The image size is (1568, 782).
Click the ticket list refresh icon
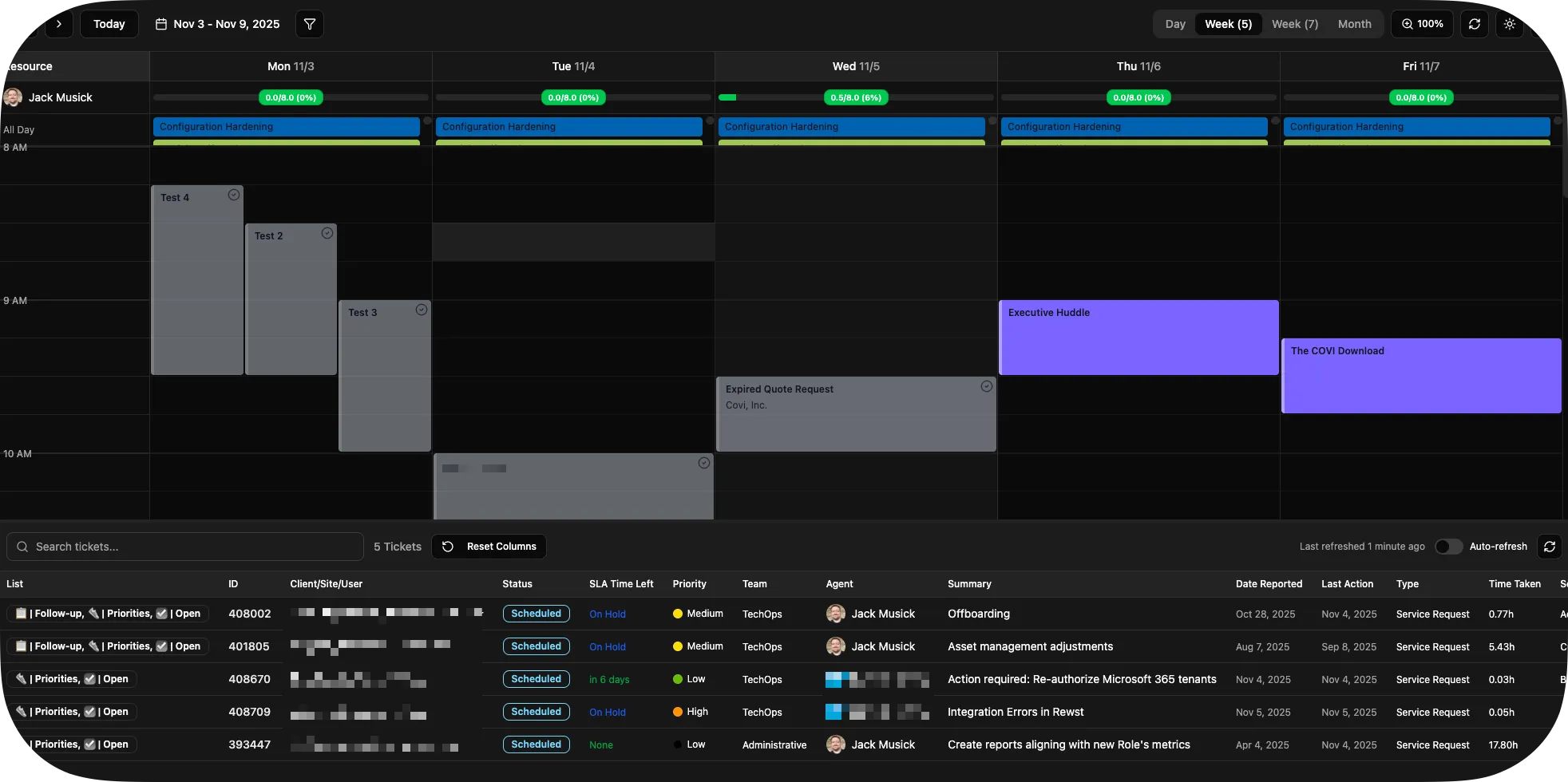[1550, 547]
